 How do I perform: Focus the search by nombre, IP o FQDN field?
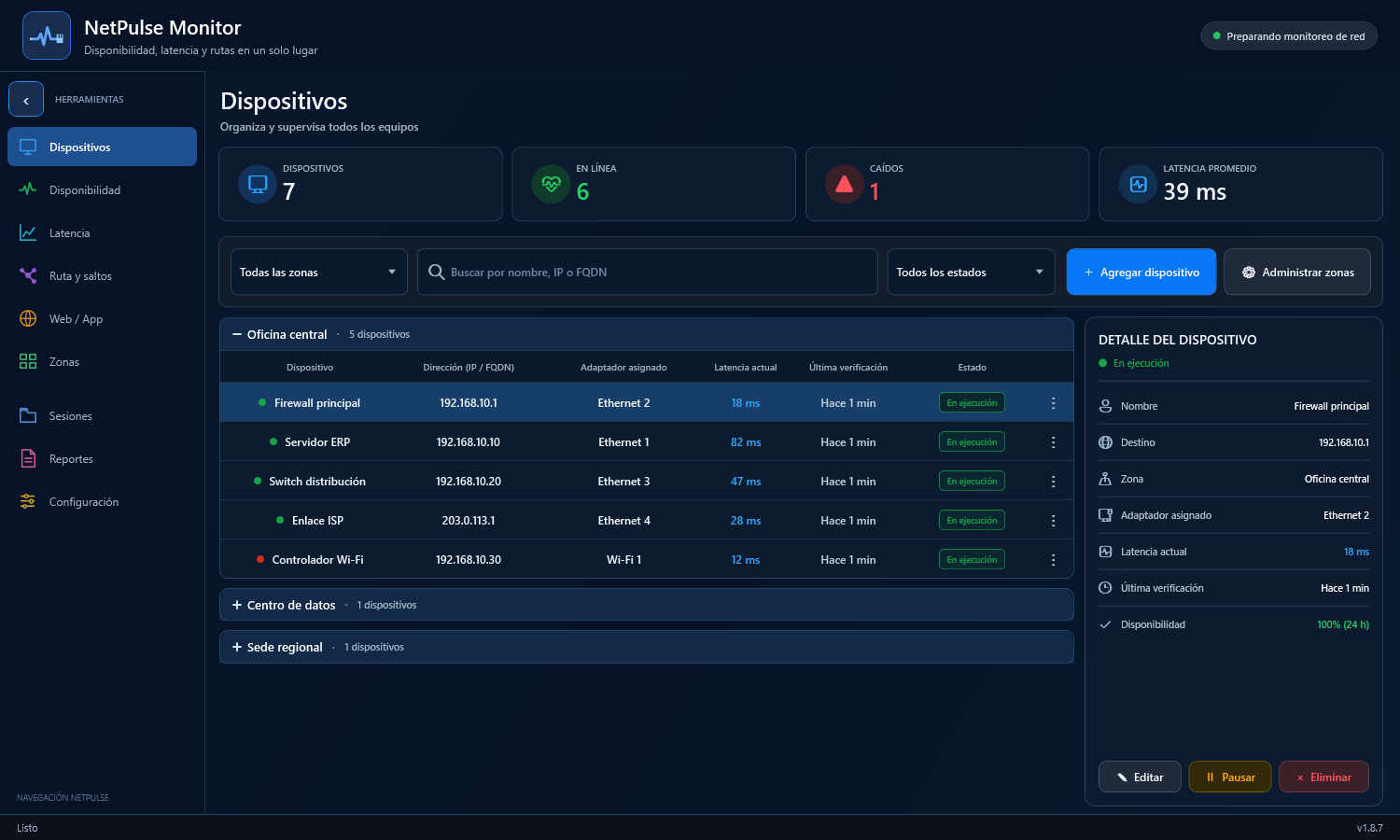click(648, 272)
